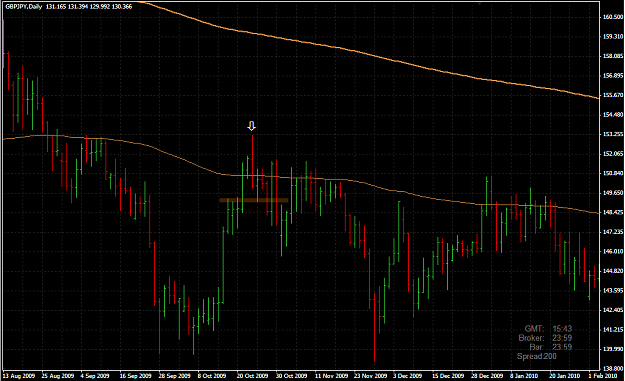
Task: Click the 154.480 price label
Action: (613, 114)
